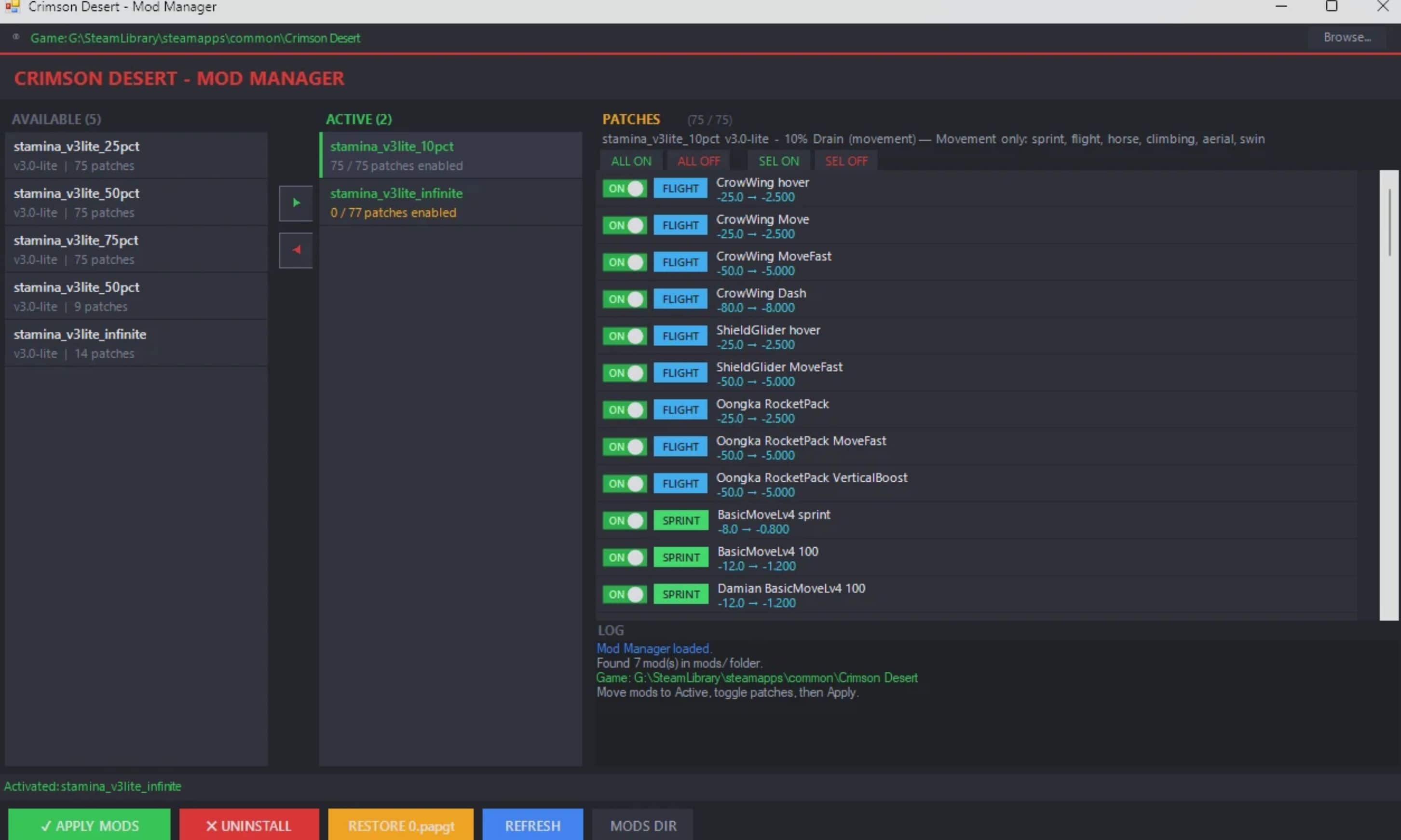1401x840 pixels.
Task: Turn off BasicMoveLv4 100 patch toggle
Action: point(624,557)
